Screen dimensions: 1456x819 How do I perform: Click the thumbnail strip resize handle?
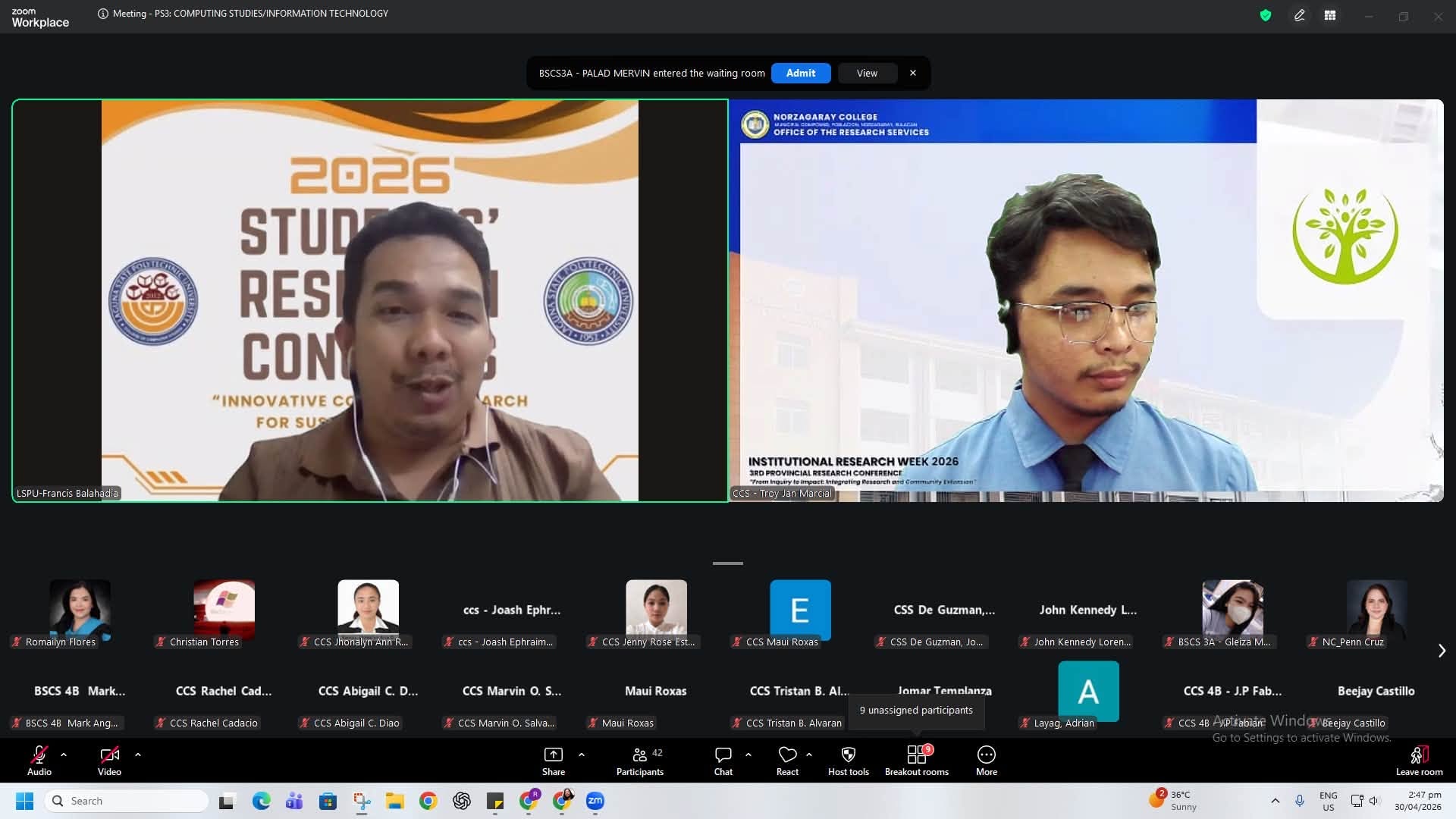(728, 563)
